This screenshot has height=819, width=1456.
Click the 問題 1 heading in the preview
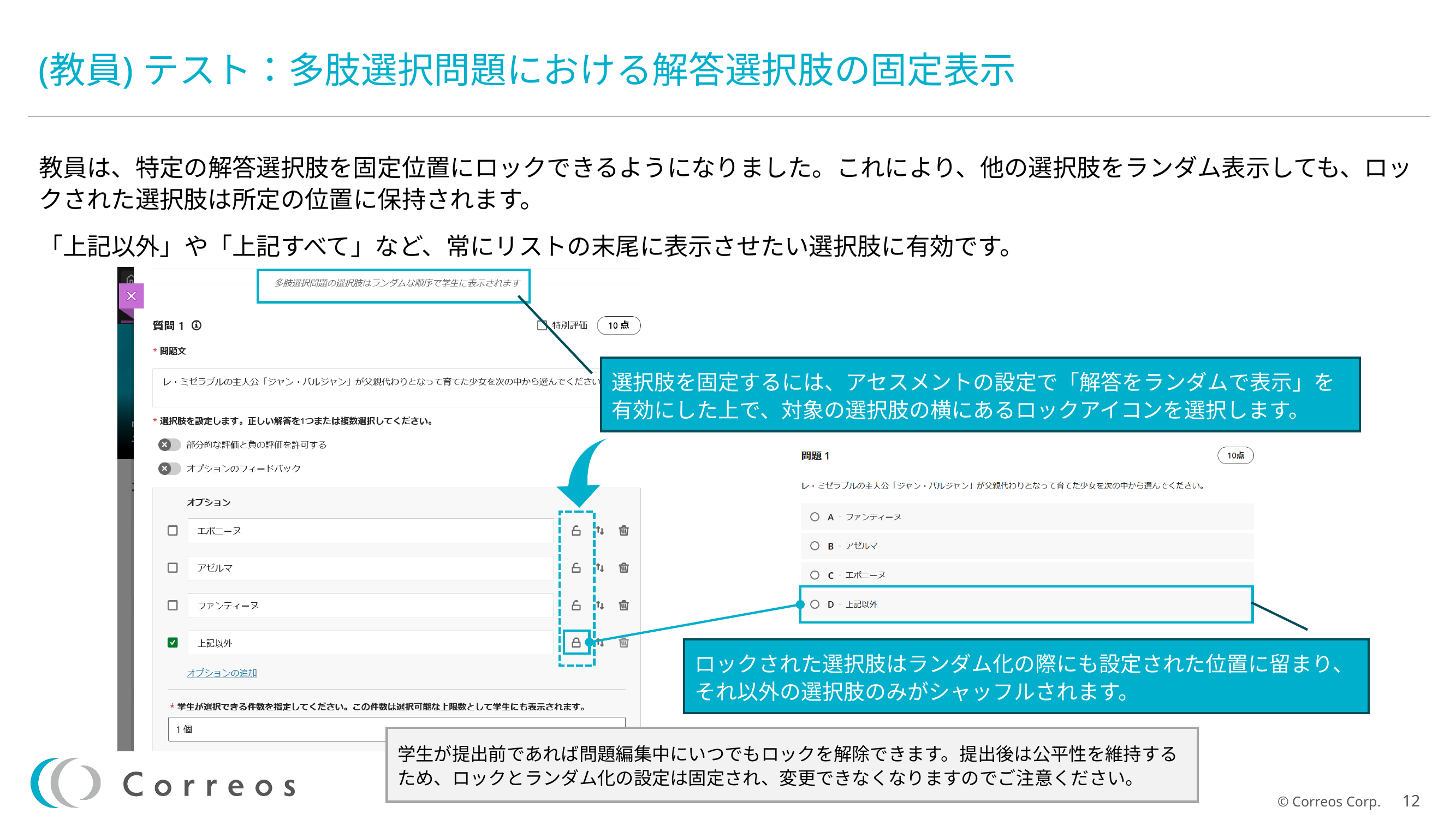[x=815, y=455]
